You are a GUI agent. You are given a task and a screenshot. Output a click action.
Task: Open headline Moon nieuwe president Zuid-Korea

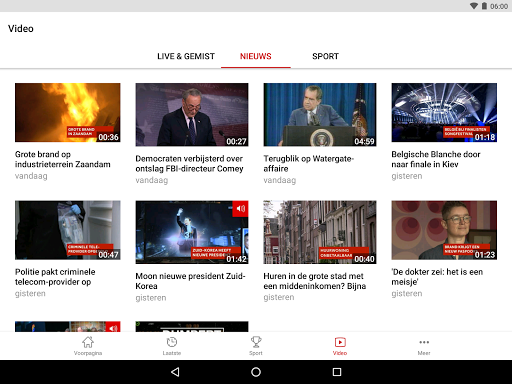coord(190,281)
